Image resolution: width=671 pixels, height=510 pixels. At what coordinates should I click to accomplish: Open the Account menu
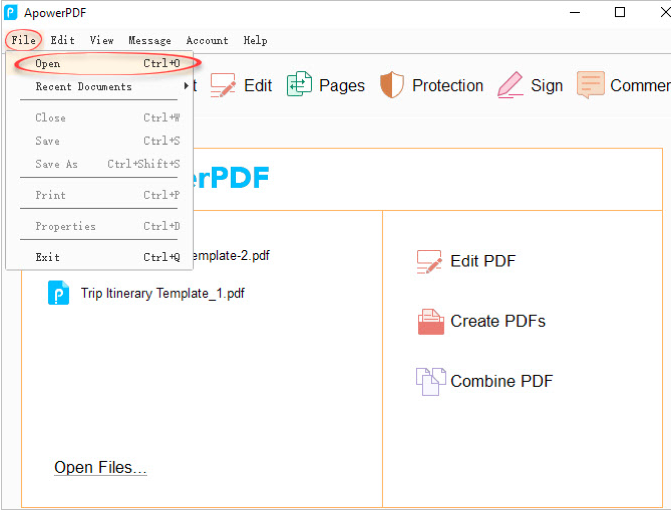(207, 40)
